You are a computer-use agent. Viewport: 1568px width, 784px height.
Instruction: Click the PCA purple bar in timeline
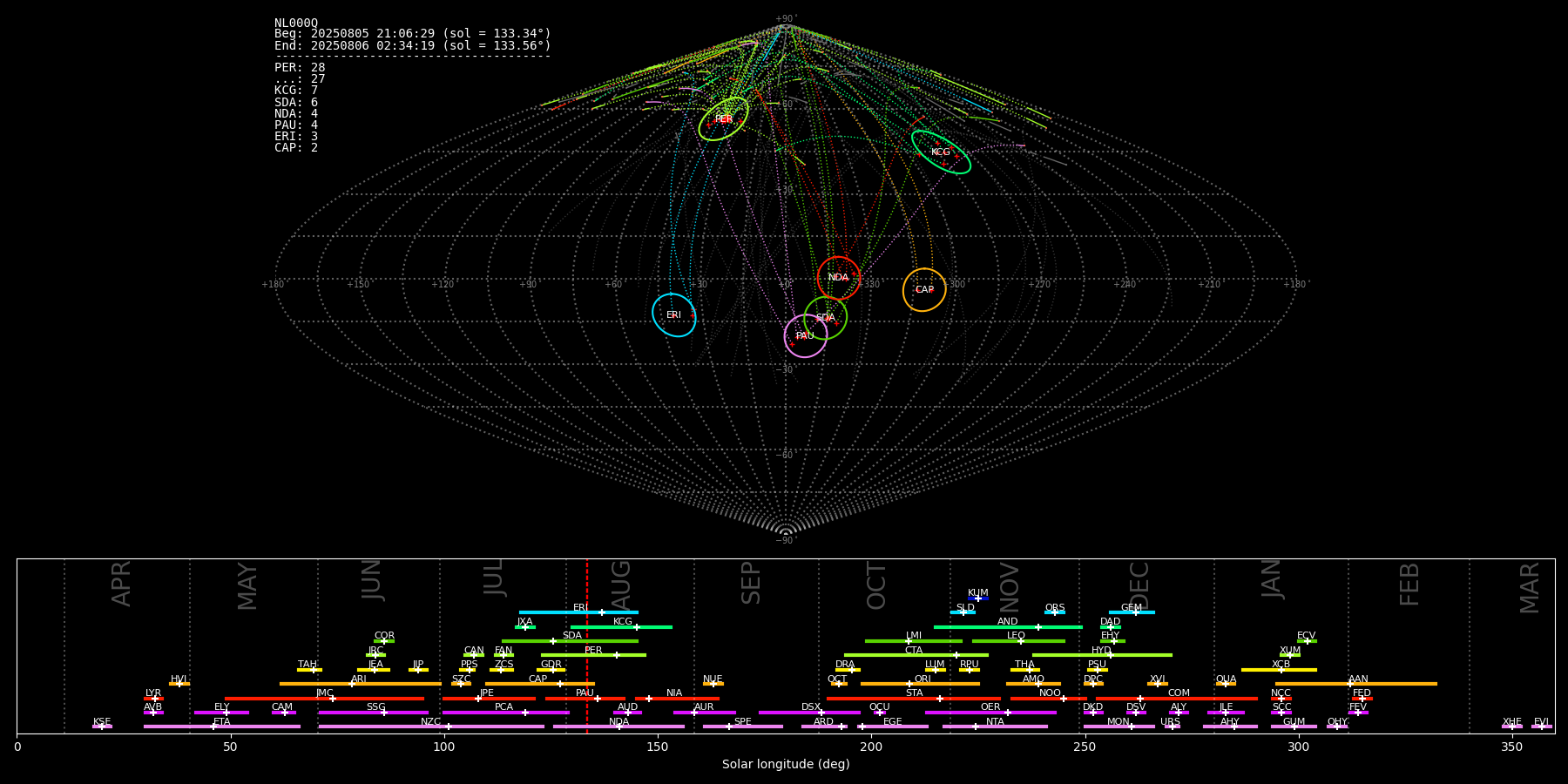coord(505,712)
